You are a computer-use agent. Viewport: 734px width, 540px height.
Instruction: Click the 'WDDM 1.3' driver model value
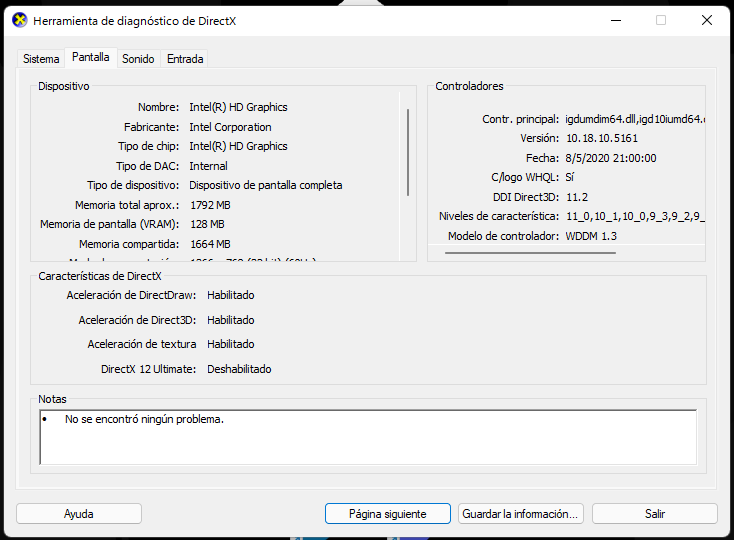pyautogui.click(x=591, y=236)
